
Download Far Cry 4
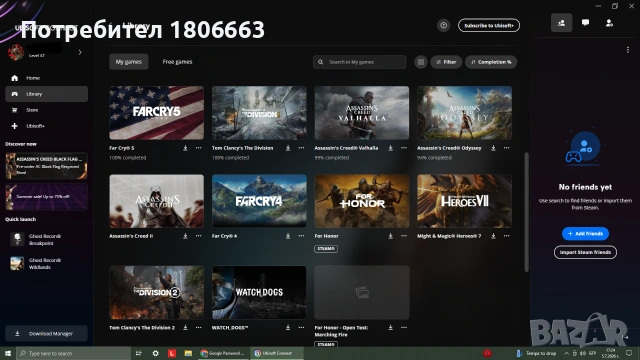tap(288, 236)
